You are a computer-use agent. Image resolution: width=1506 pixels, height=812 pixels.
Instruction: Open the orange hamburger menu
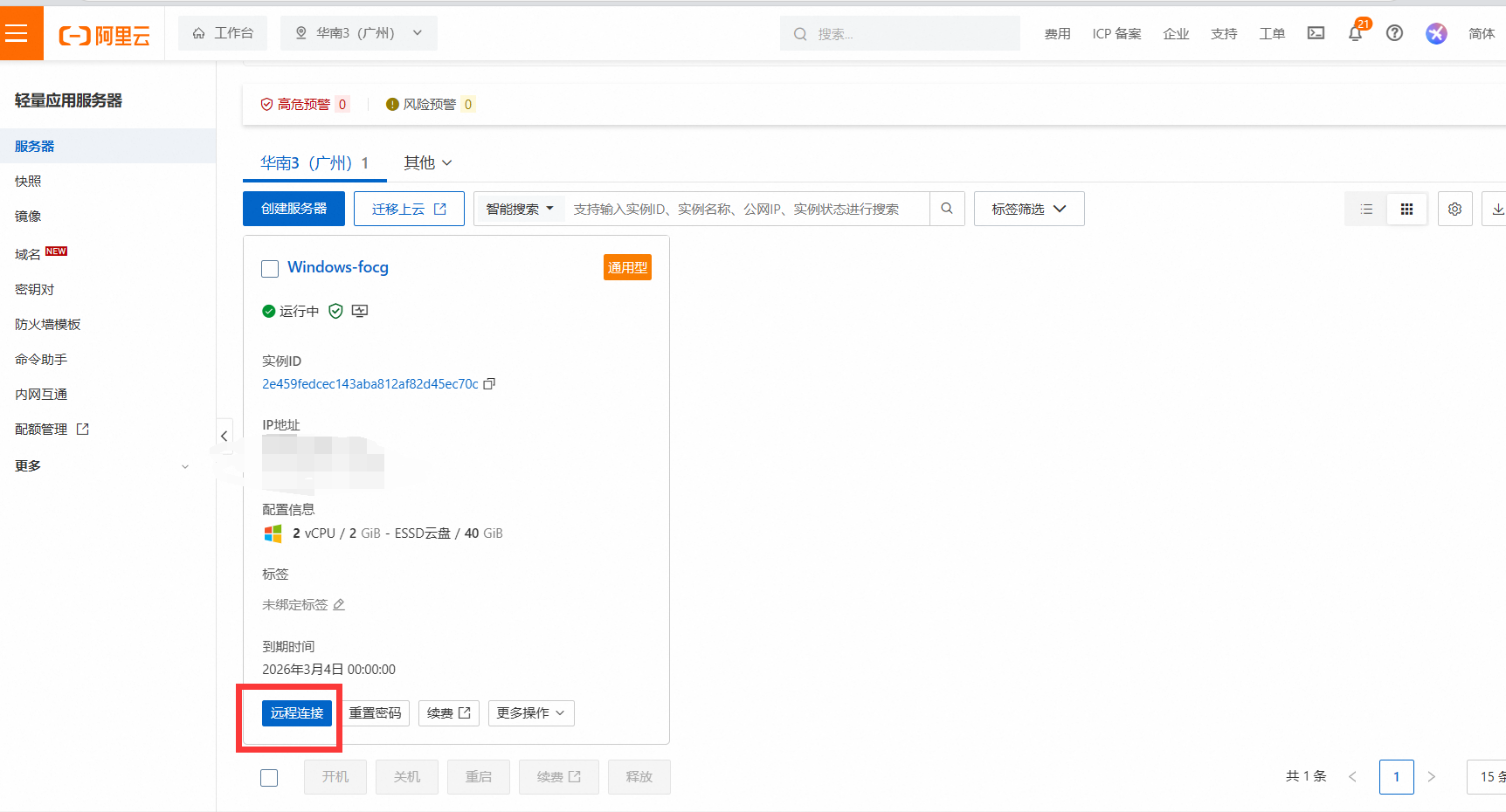point(21,33)
